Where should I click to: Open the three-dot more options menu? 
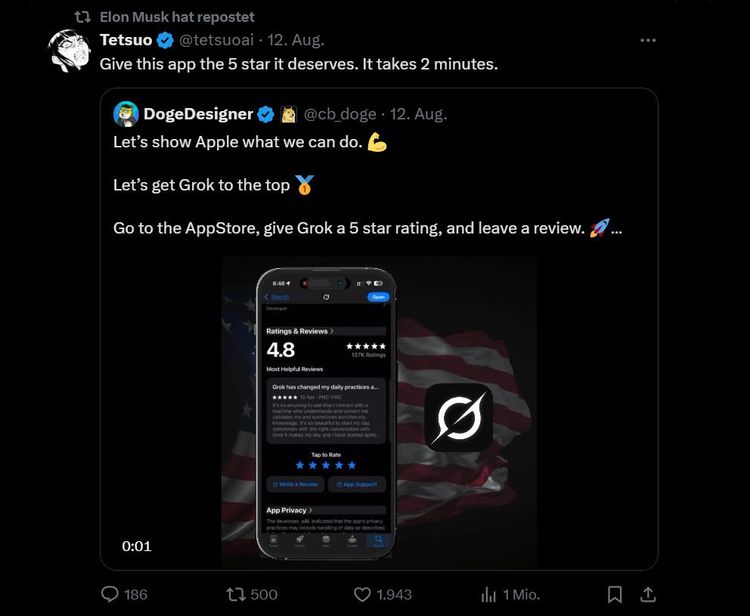(x=648, y=40)
